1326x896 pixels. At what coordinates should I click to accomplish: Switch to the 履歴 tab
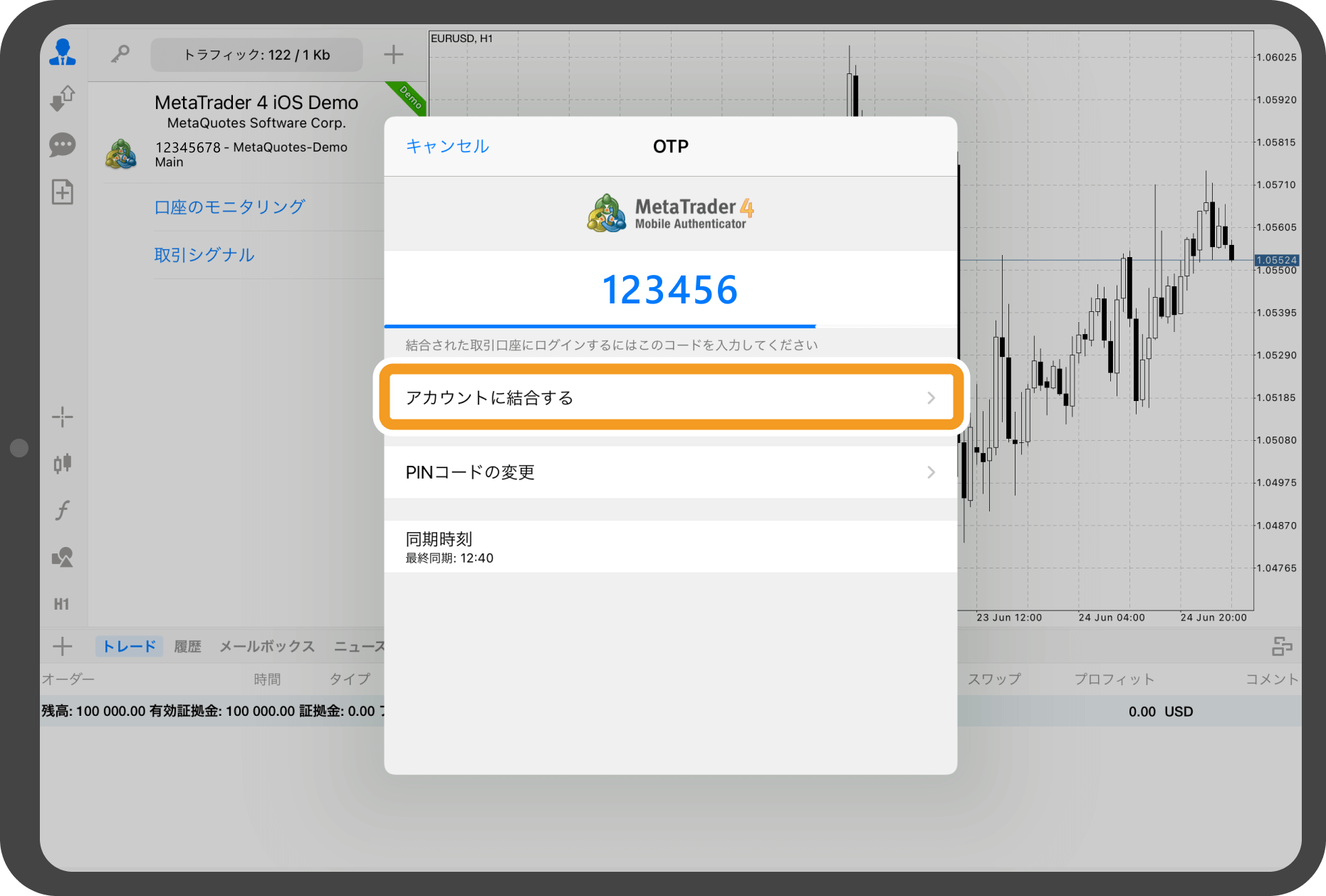click(x=187, y=646)
